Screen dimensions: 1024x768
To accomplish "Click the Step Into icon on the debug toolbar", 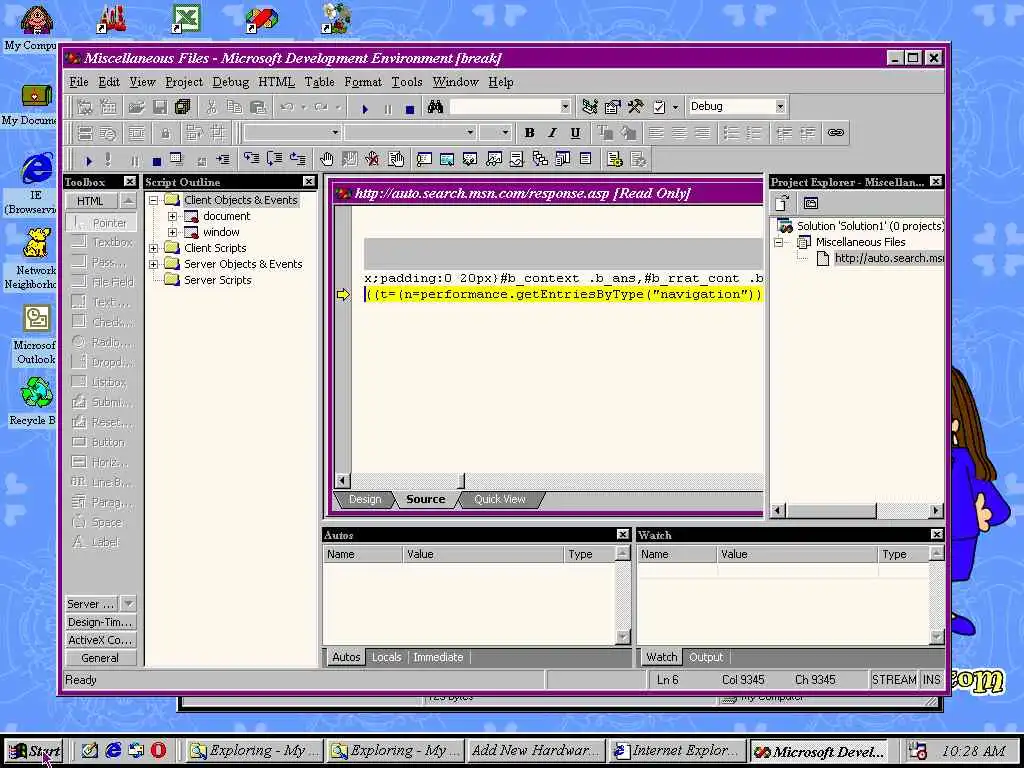I will point(251,159).
